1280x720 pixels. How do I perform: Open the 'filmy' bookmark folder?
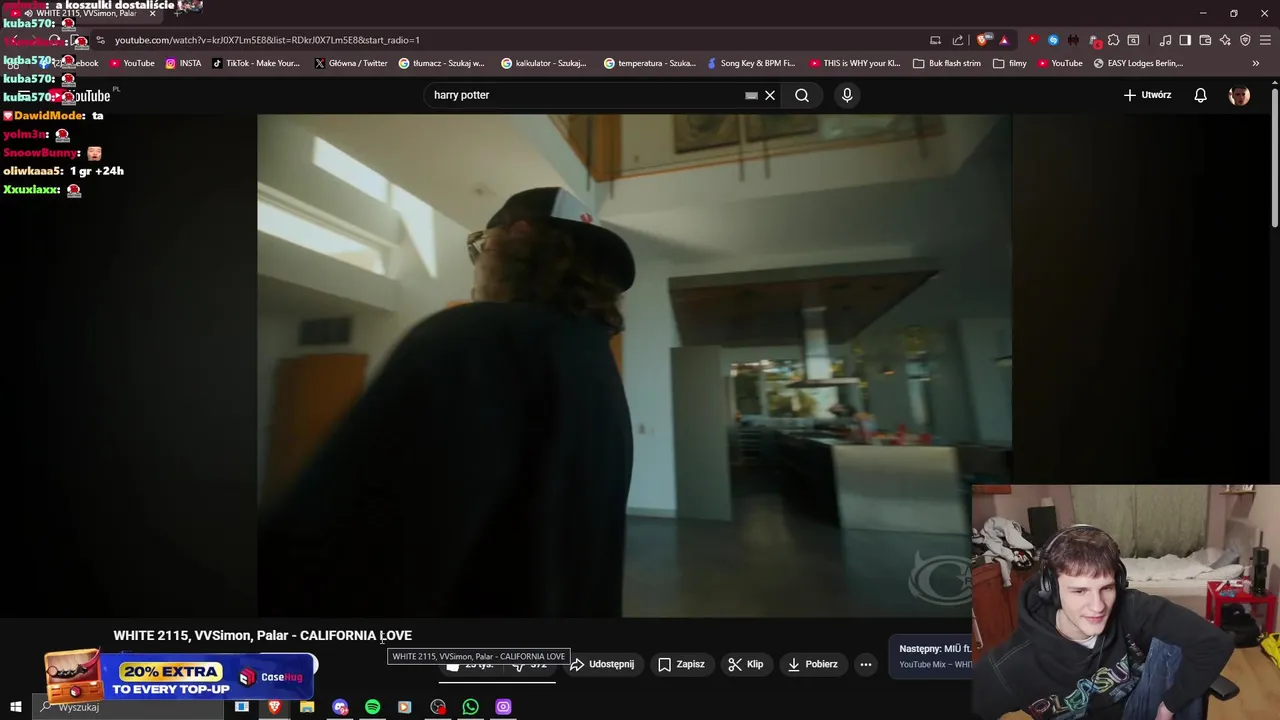point(1009,63)
